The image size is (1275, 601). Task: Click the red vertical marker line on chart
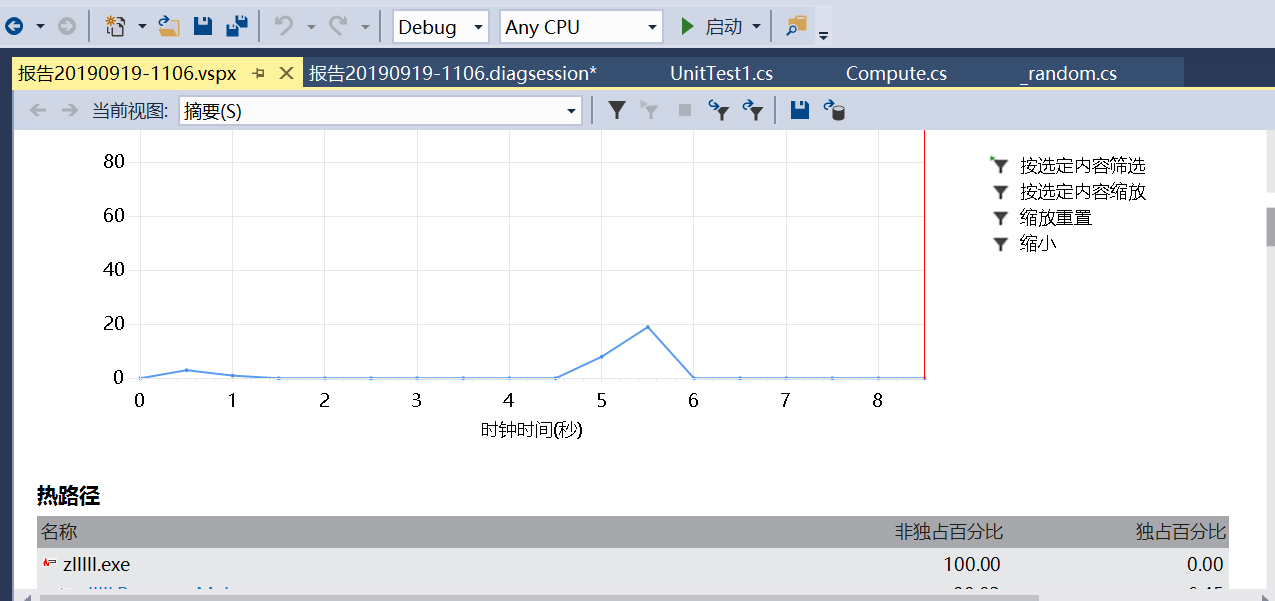click(x=925, y=254)
